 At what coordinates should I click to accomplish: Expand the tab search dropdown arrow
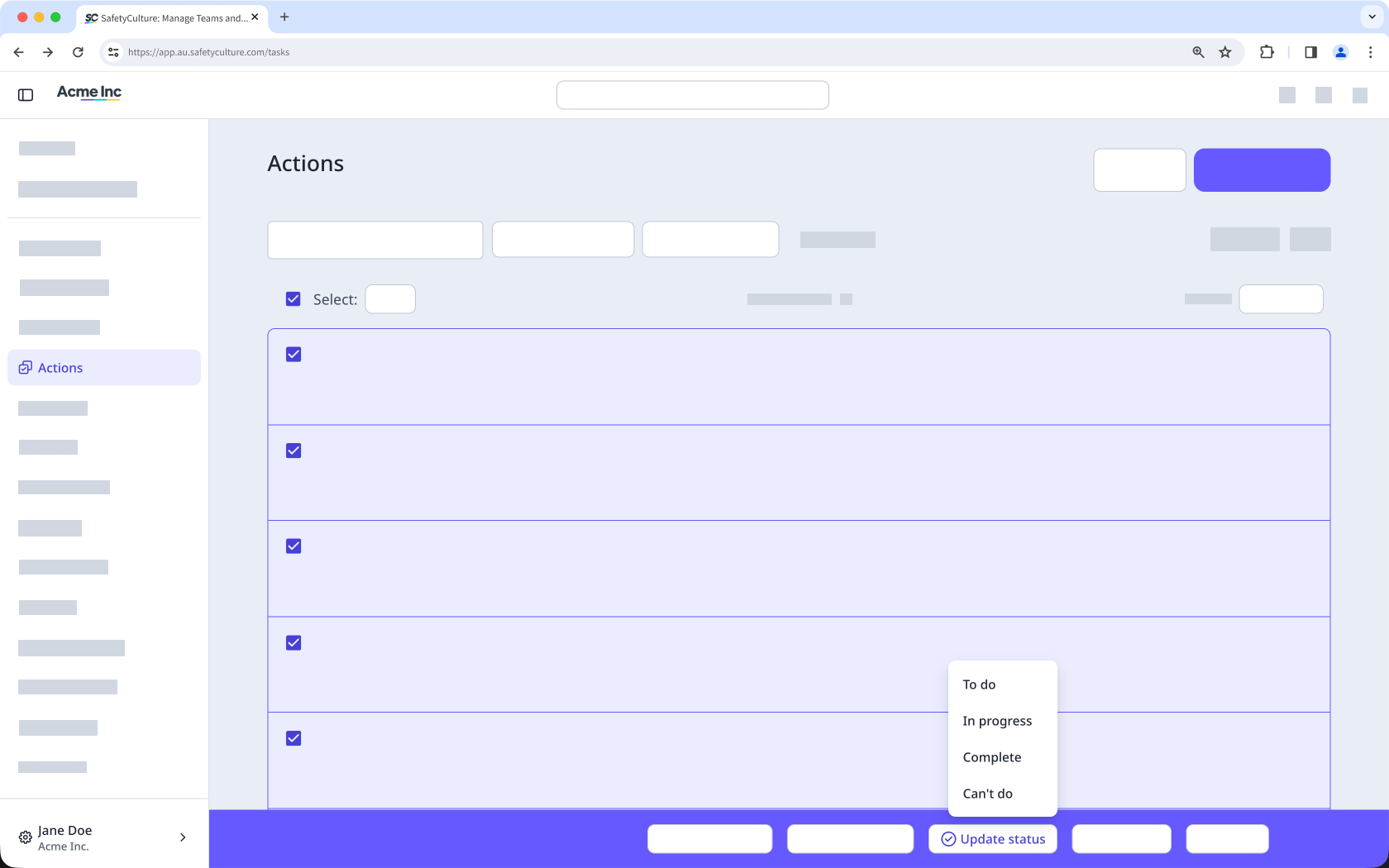click(x=1372, y=17)
